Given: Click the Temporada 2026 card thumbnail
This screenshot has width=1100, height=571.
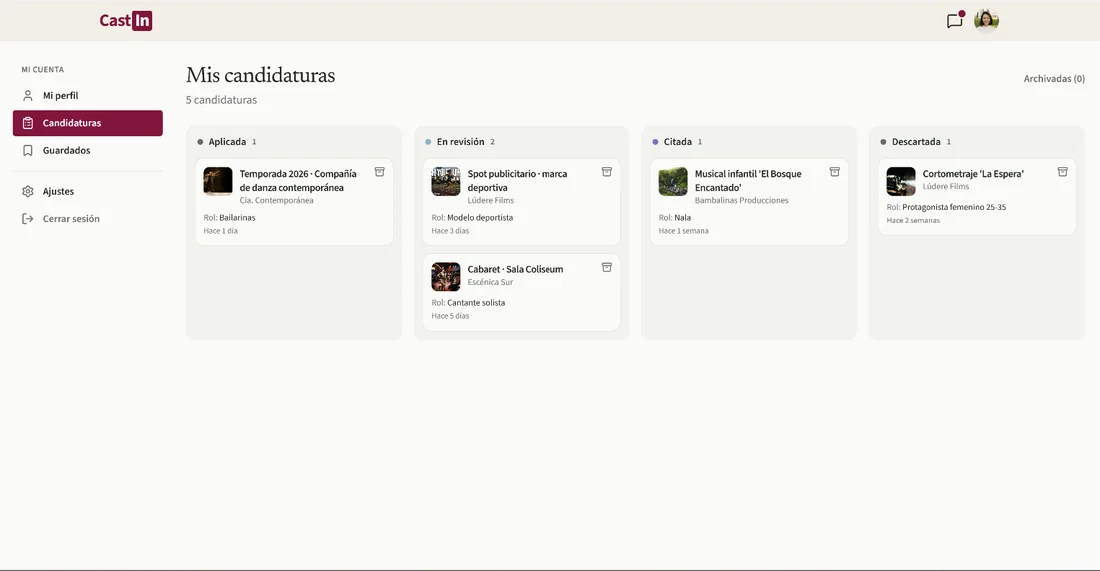Looking at the screenshot, I should pos(218,181).
